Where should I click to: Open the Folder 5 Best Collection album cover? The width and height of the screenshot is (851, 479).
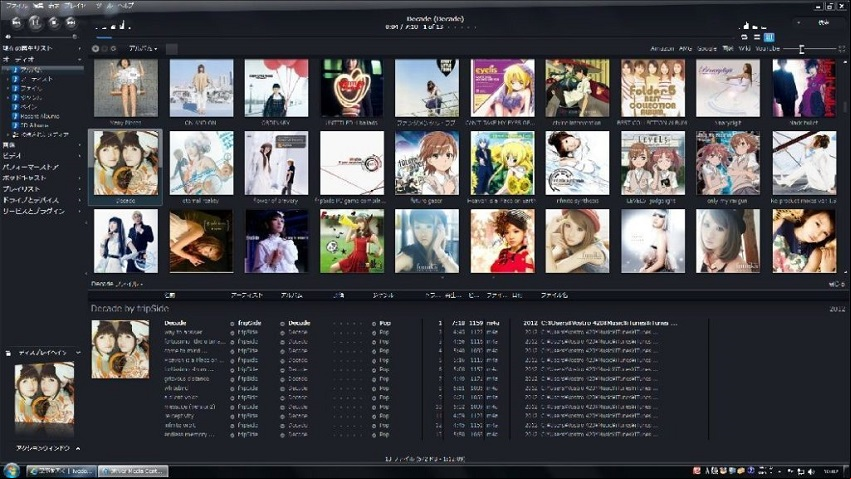[653, 88]
